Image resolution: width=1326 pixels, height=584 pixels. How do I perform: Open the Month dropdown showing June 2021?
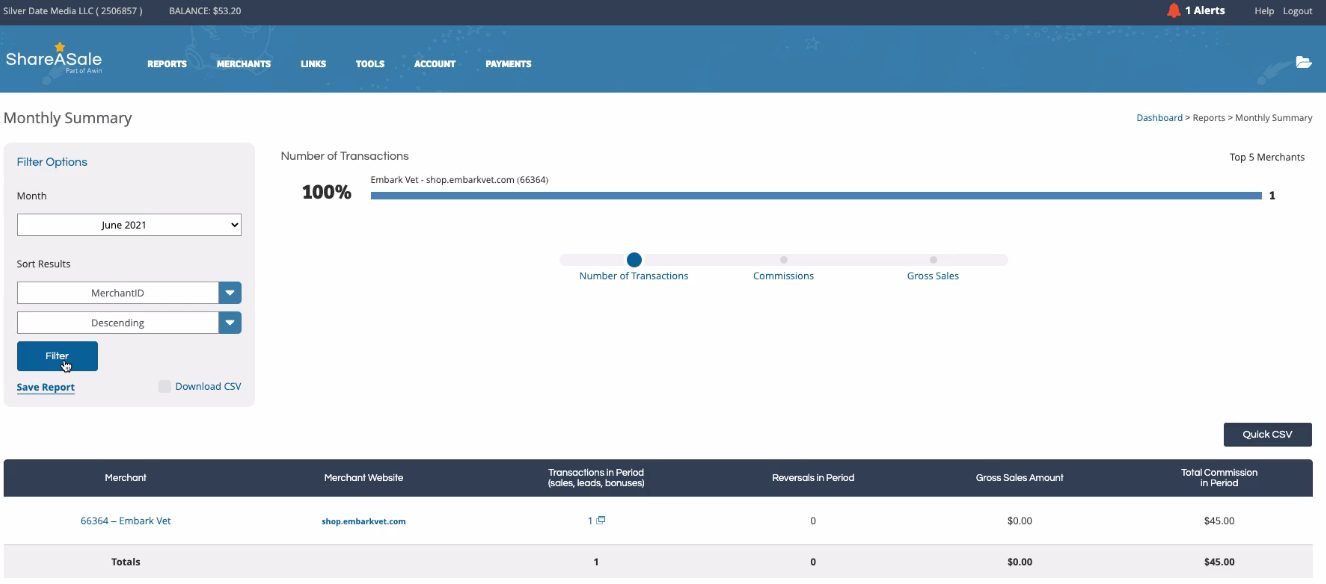129,225
